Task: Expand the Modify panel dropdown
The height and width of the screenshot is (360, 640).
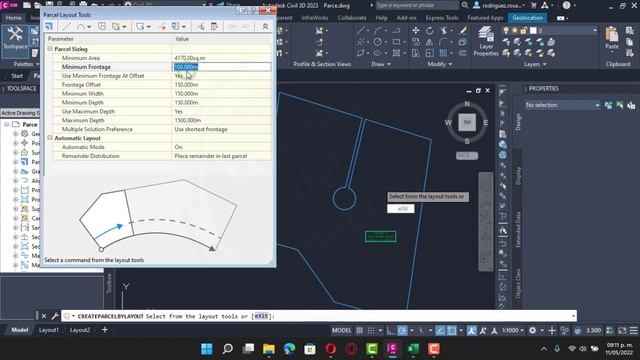Action: coord(440,64)
